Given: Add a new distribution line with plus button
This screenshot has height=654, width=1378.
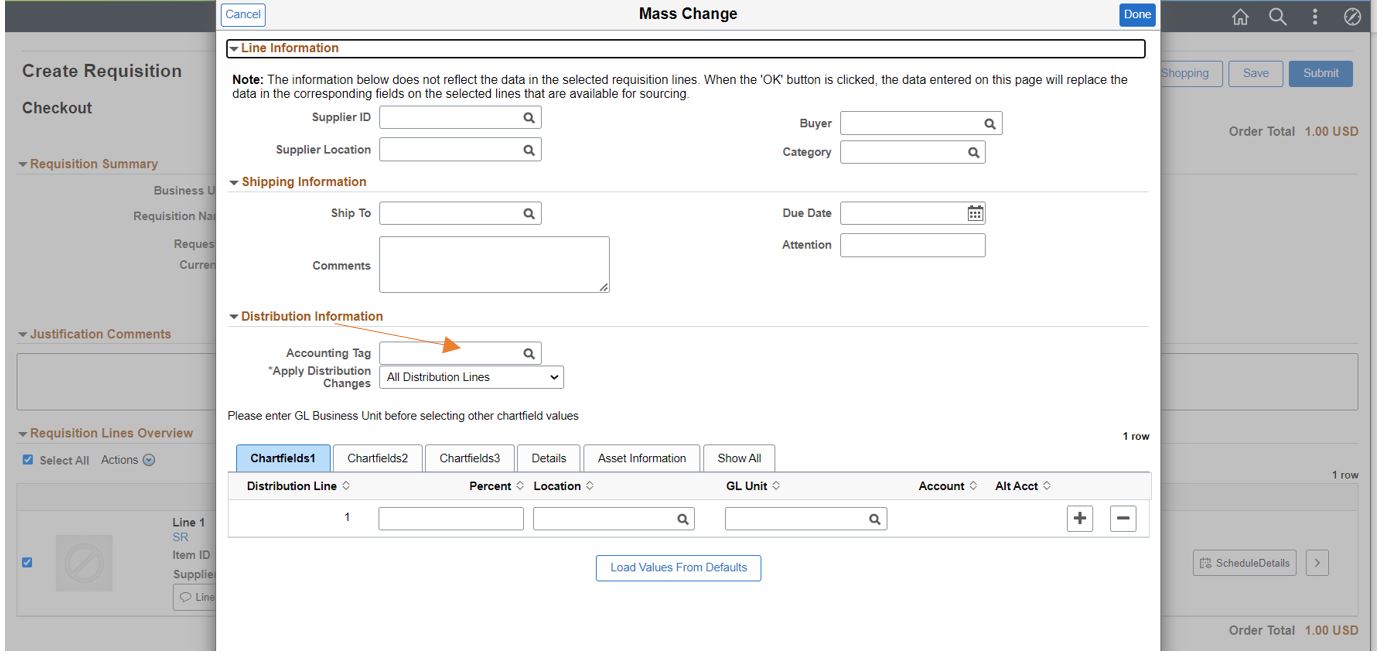Looking at the screenshot, I should [x=1082, y=518].
